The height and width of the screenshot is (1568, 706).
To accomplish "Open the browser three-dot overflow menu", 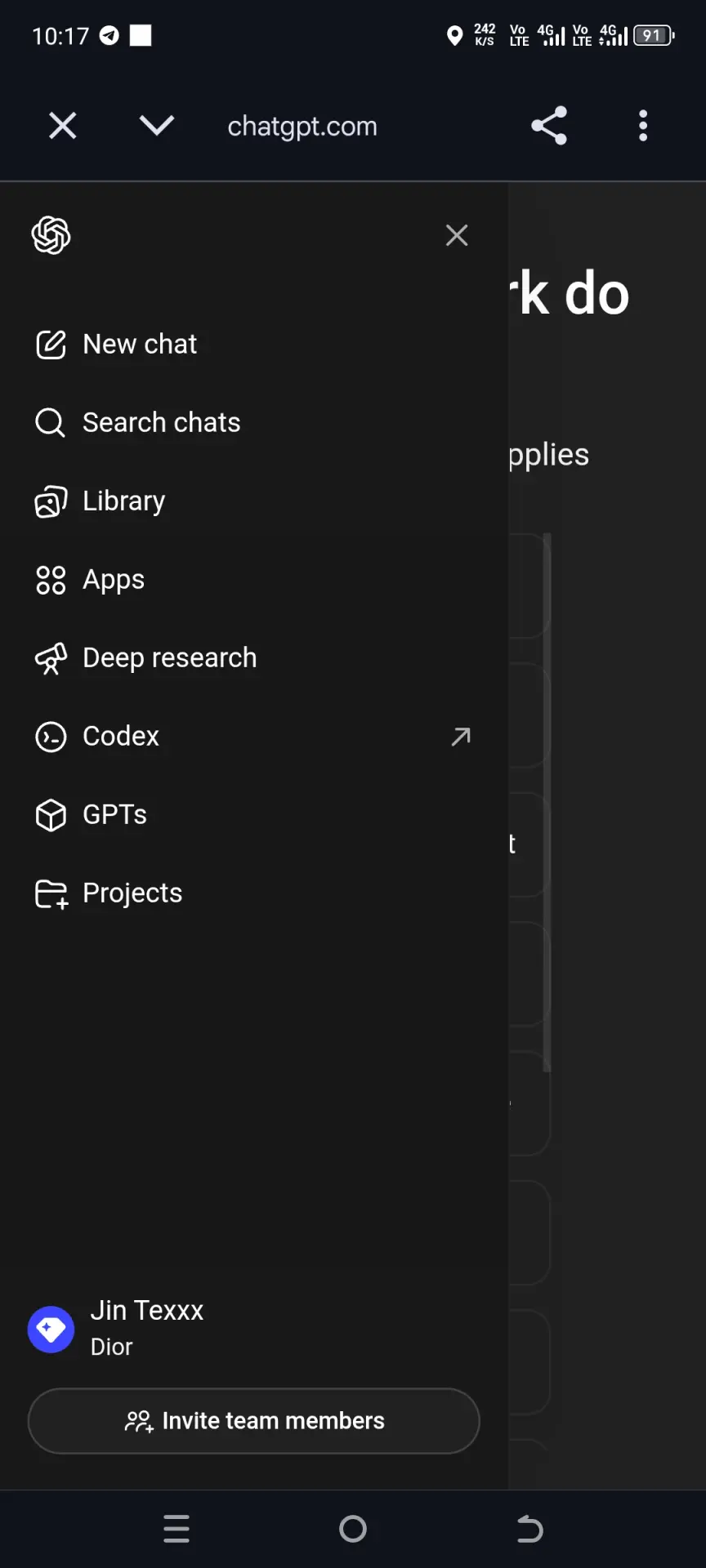I will pos(643,126).
